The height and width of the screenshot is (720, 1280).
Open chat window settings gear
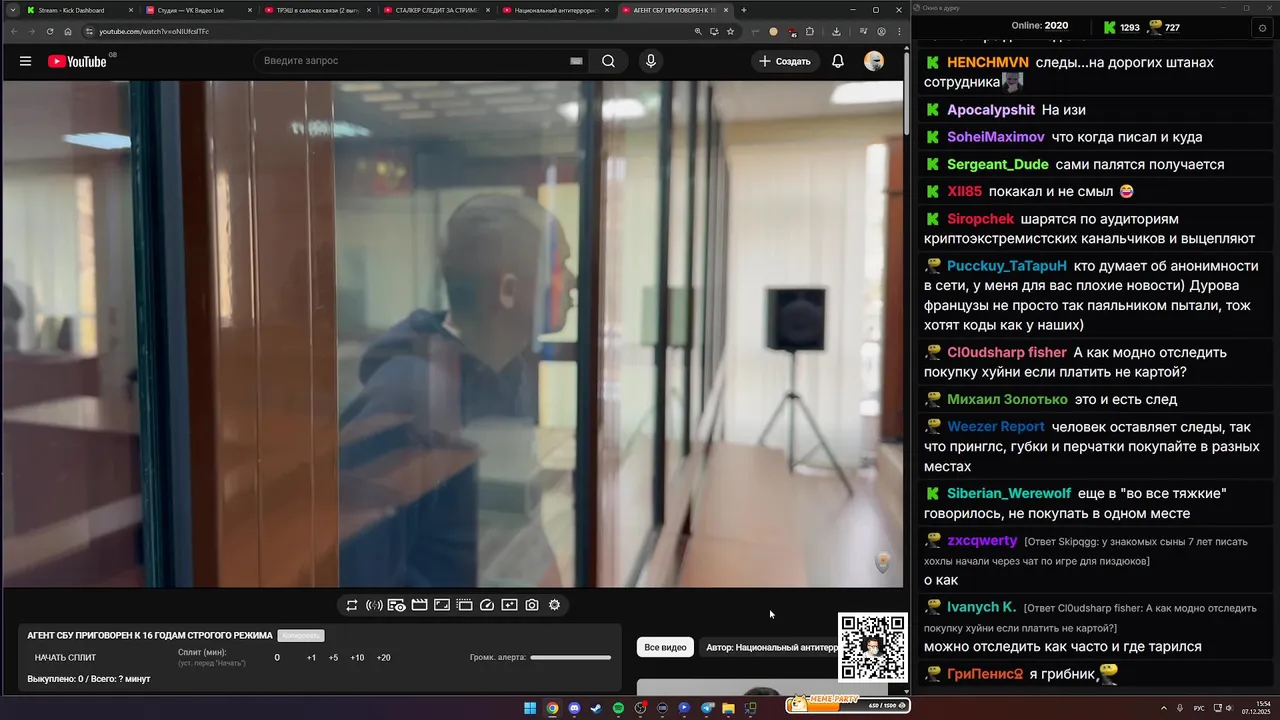tap(1262, 28)
